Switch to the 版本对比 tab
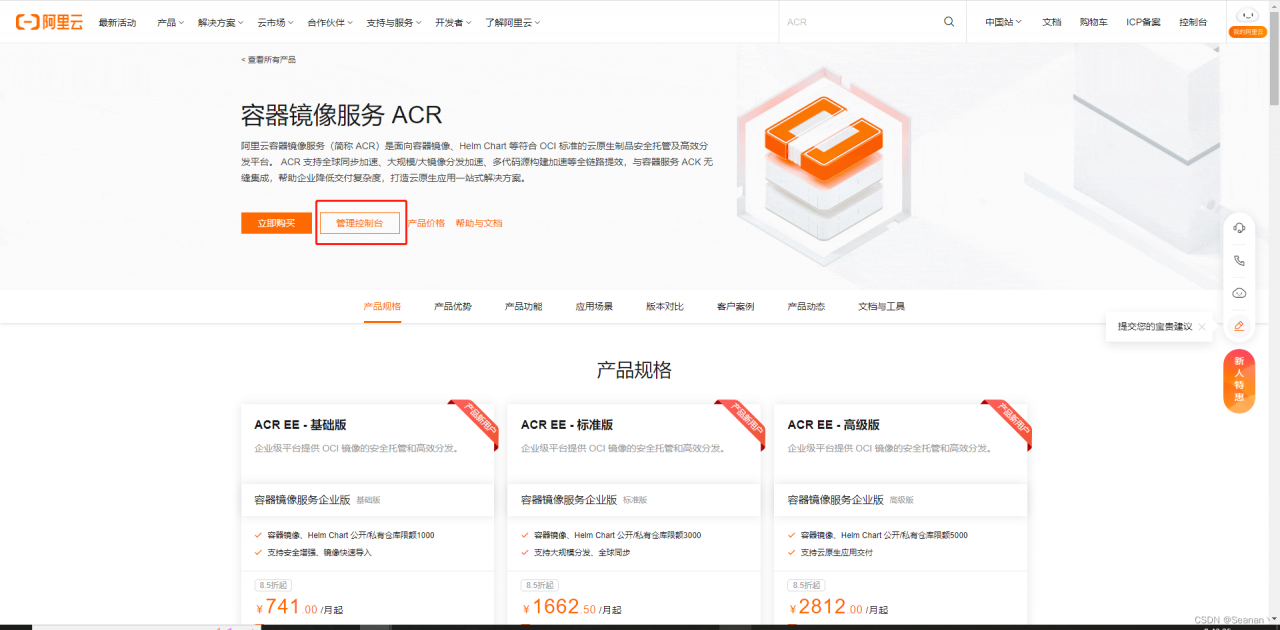 click(x=666, y=306)
